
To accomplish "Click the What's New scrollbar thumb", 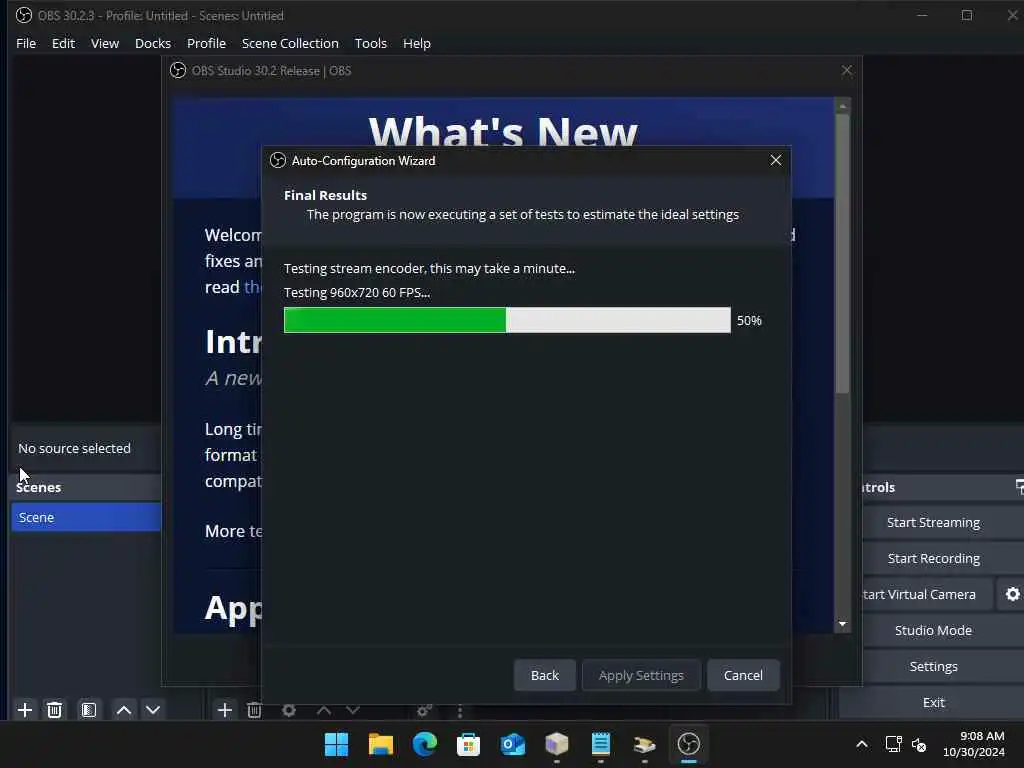I will point(842,253).
